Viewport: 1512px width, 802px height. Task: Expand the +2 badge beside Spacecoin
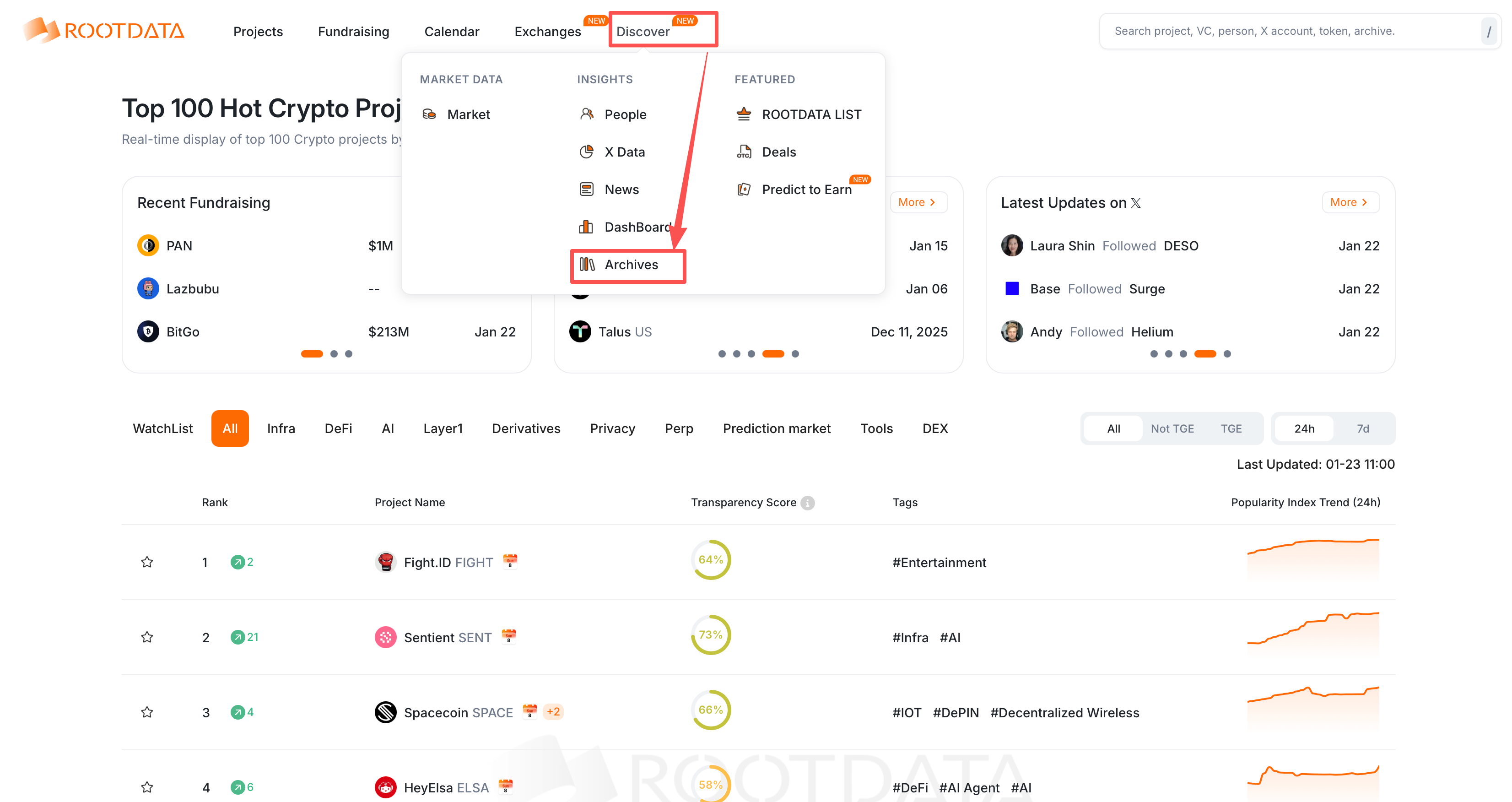[x=553, y=711]
